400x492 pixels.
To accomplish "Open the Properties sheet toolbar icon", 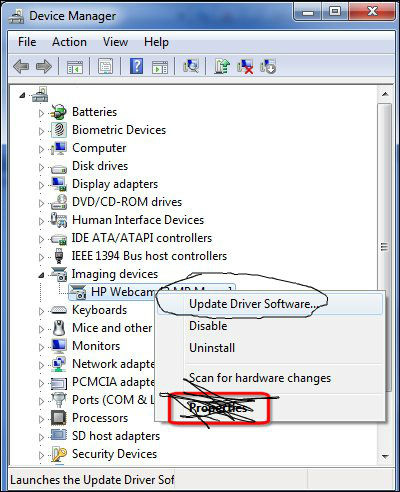I will pos(105,66).
